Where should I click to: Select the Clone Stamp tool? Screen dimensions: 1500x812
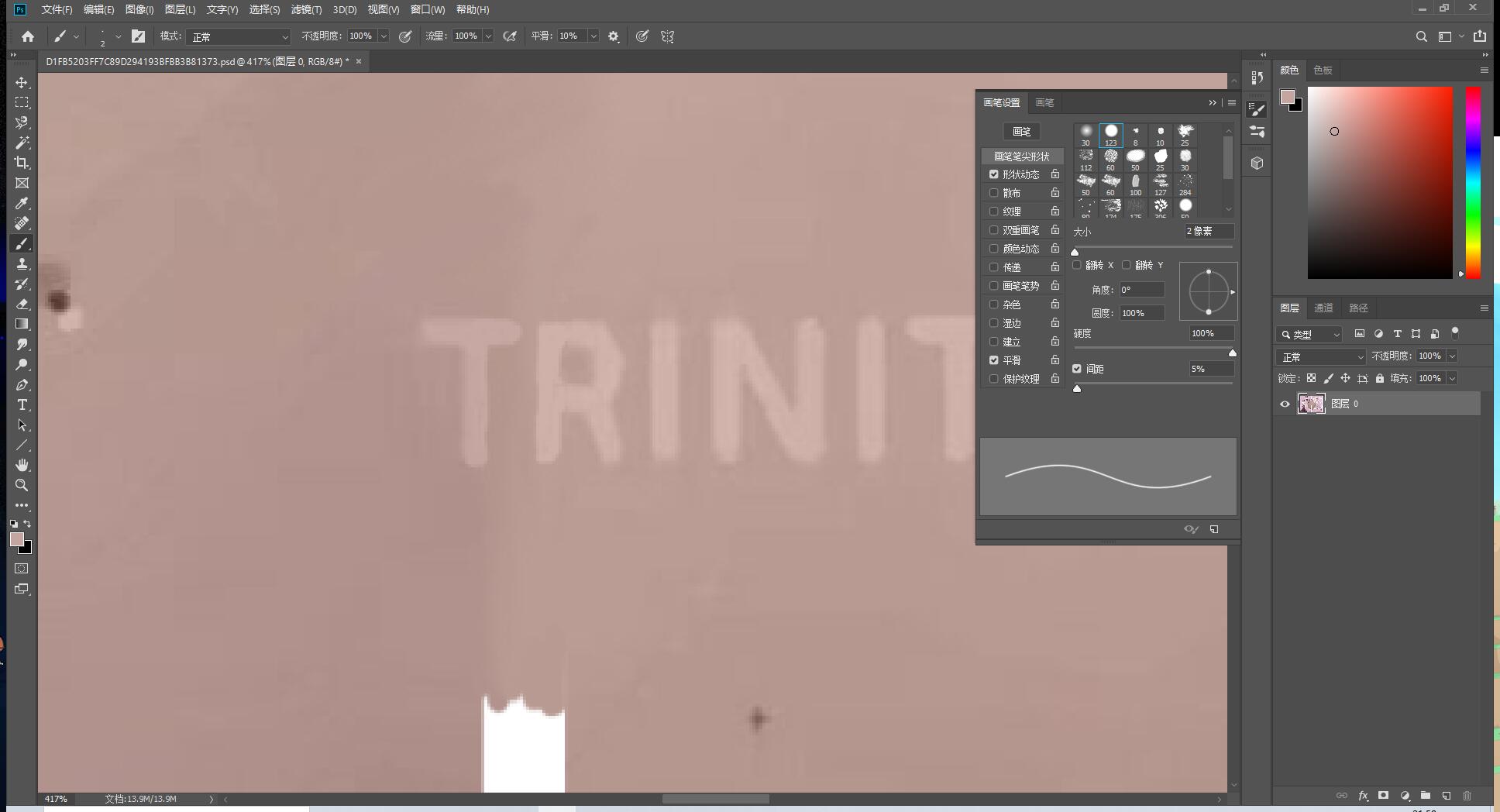22,263
